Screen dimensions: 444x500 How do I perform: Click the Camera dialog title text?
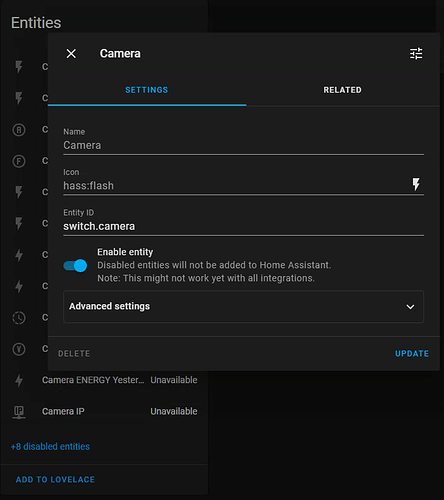click(x=120, y=53)
